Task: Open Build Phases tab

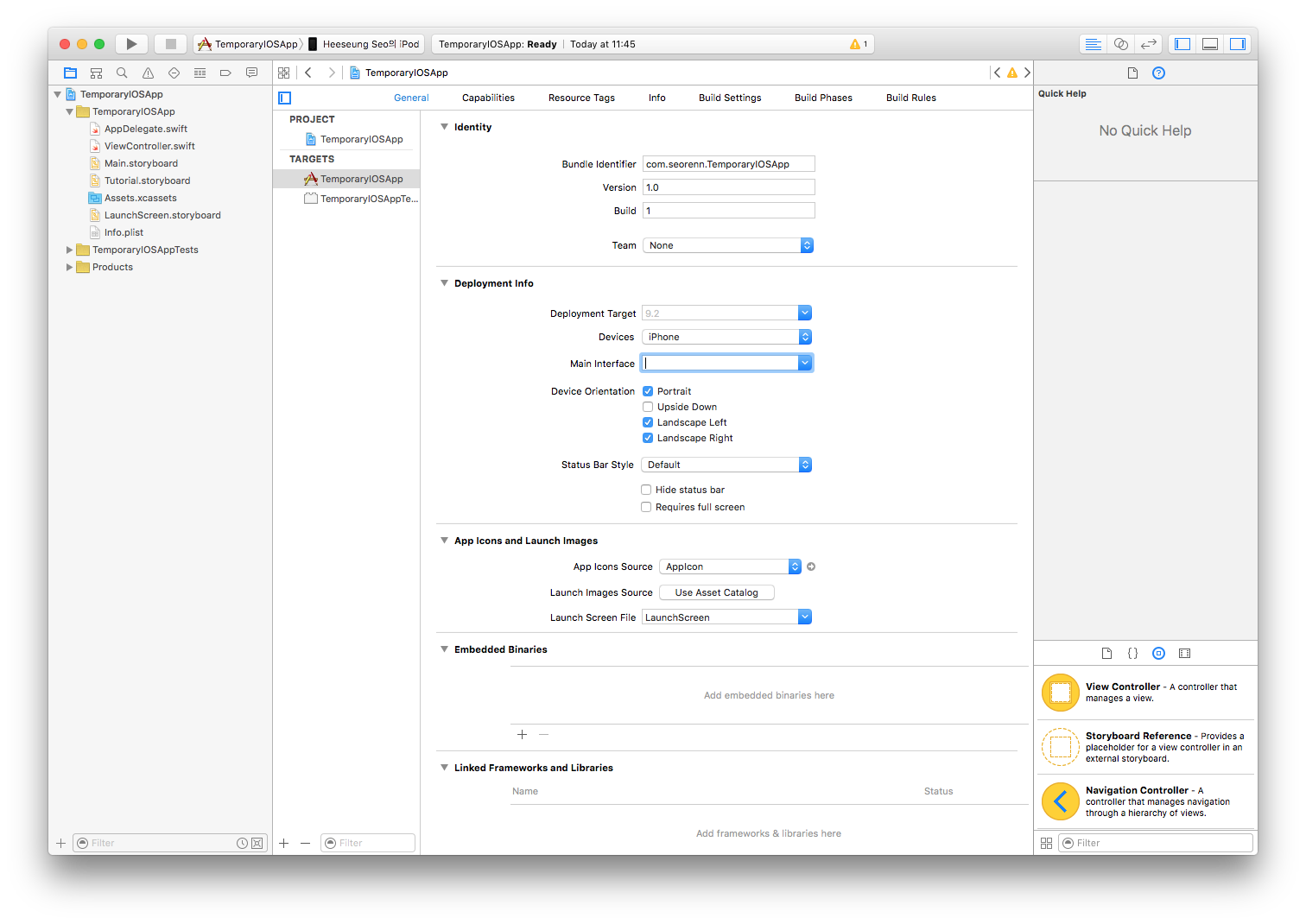Action: [x=823, y=98]
